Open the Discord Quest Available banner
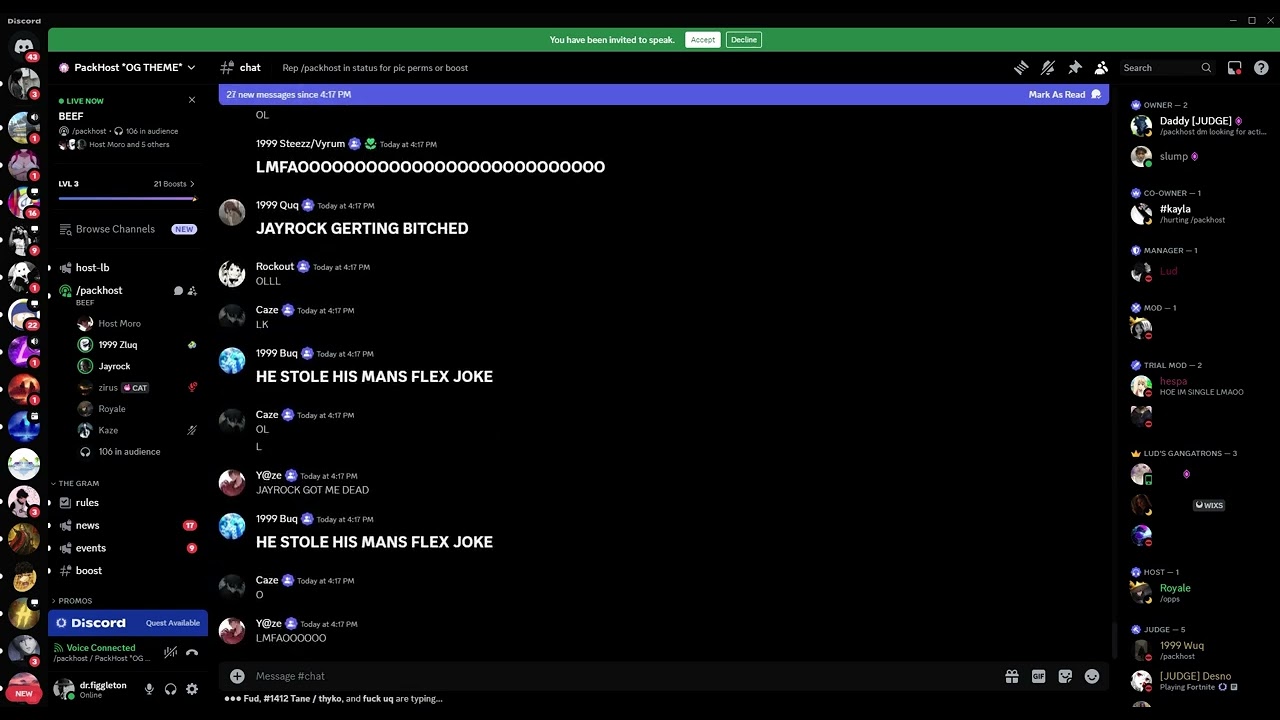This screenshot has width=1280, height=720. (128, 623)
